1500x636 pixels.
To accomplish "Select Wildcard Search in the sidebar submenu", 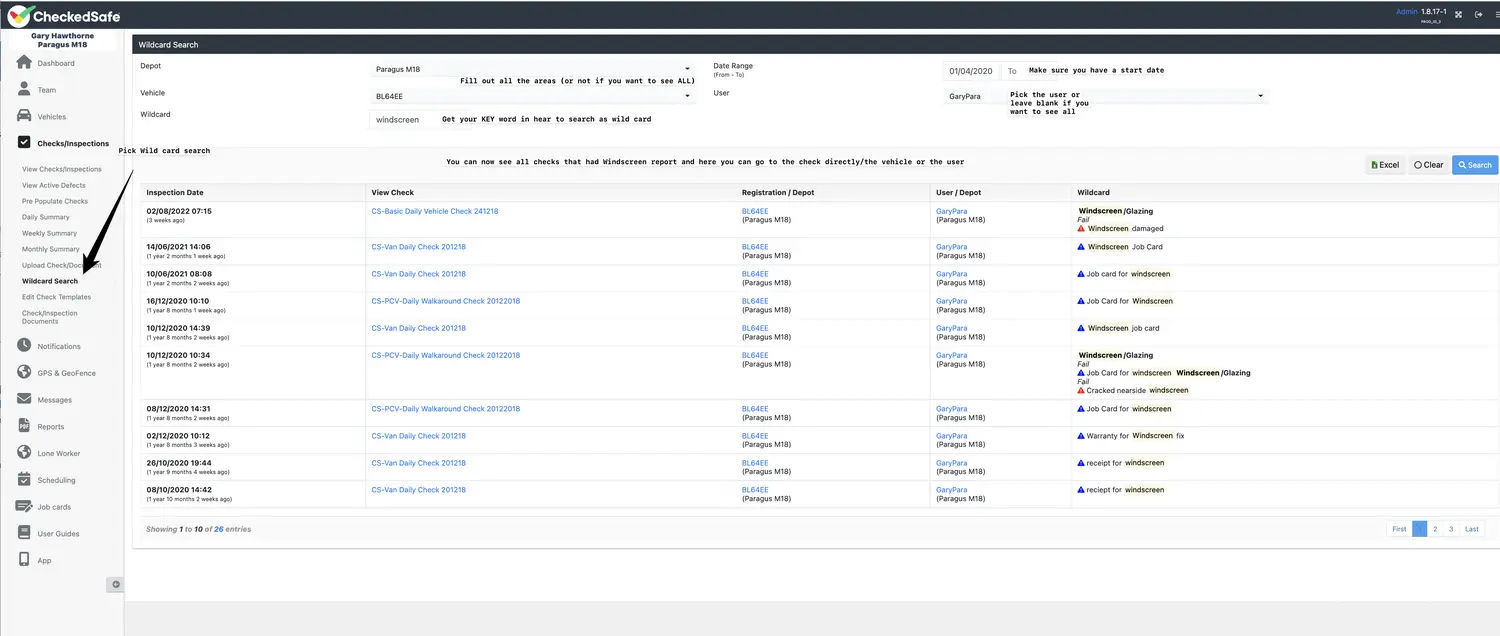I will tap(50, 281).
